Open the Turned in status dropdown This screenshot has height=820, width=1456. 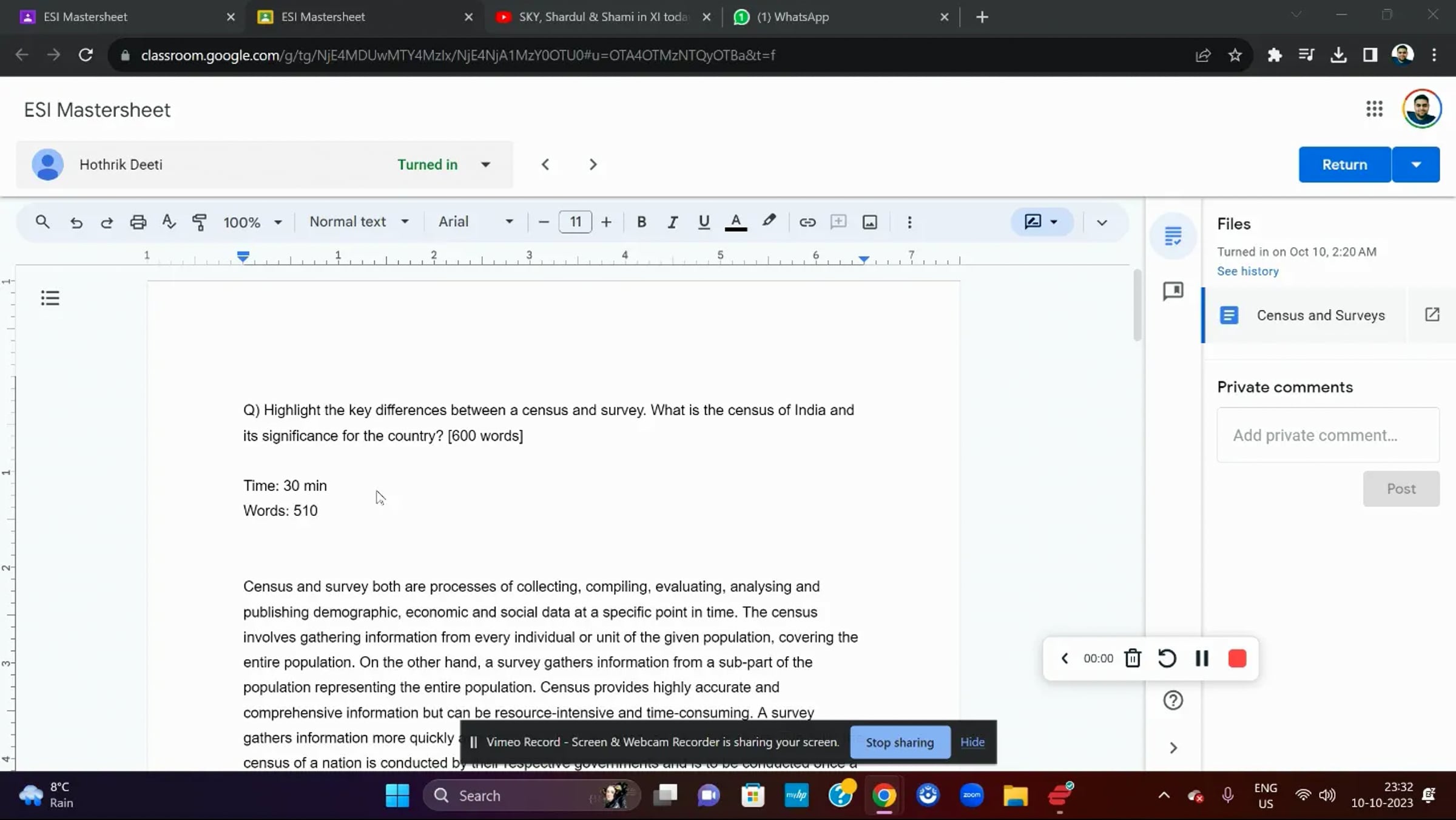click(485, 165)
